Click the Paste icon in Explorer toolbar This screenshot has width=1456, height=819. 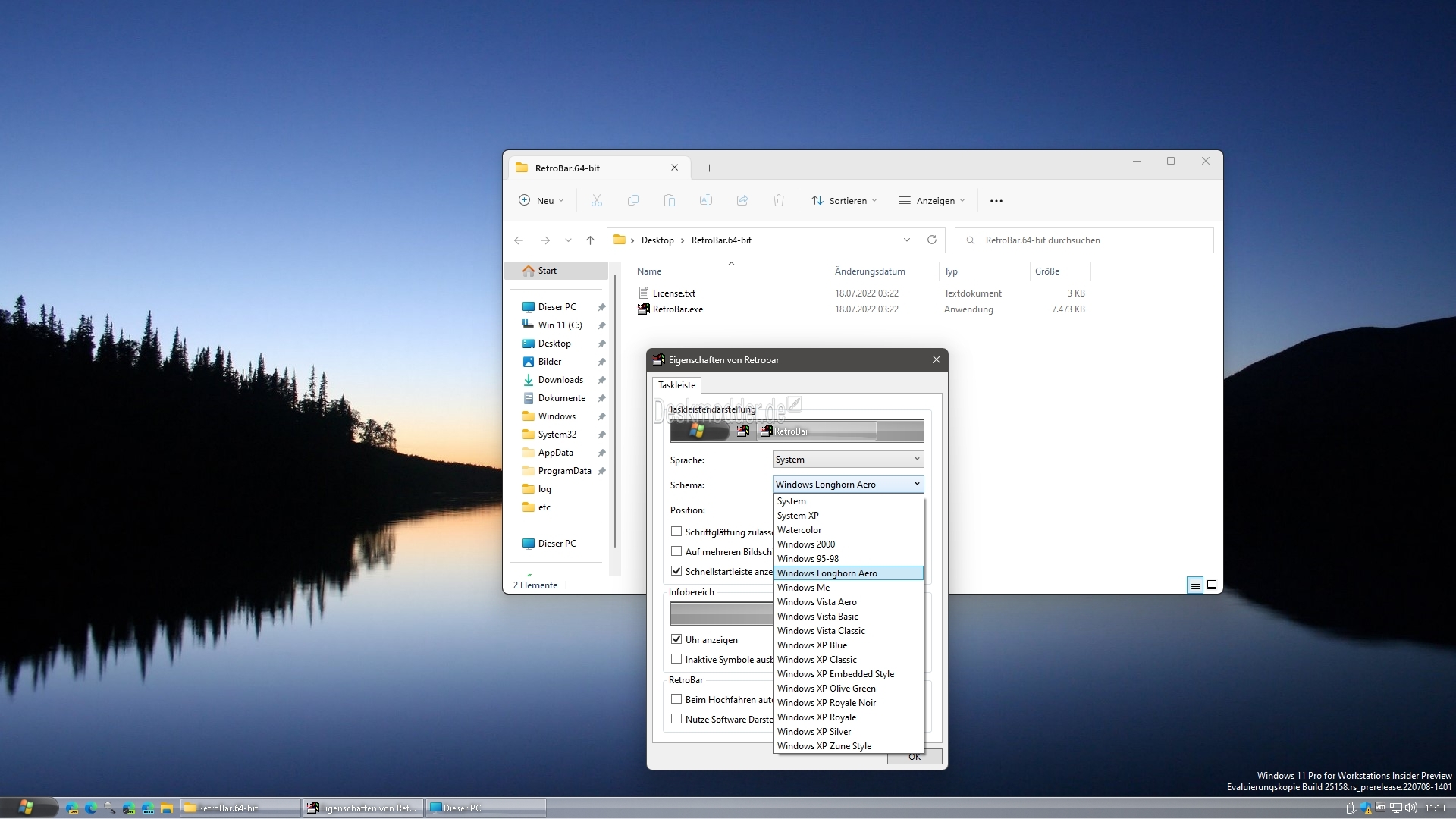[x=670, y=201]
